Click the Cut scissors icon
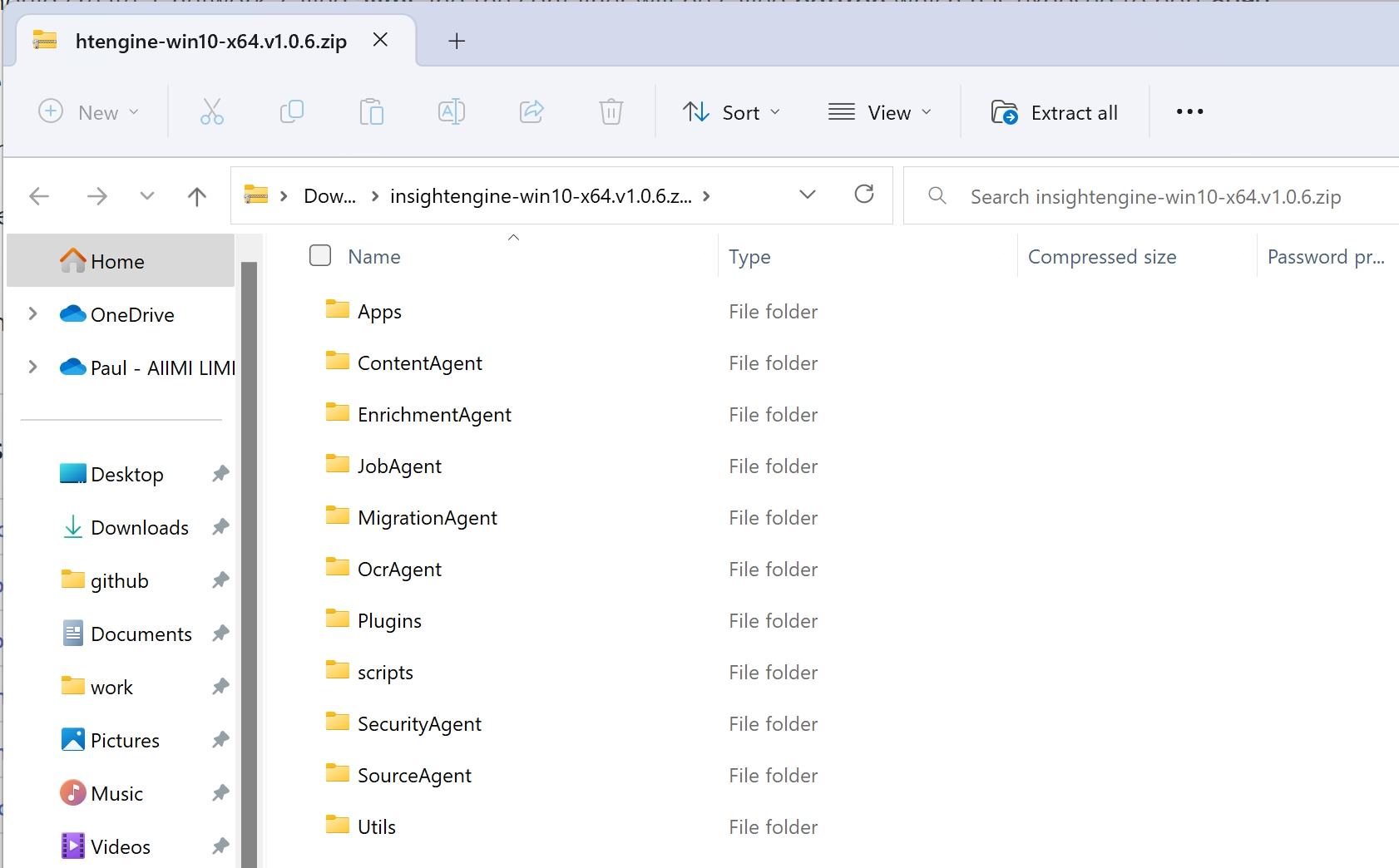Screen dimensions: 1399x868 211,111
